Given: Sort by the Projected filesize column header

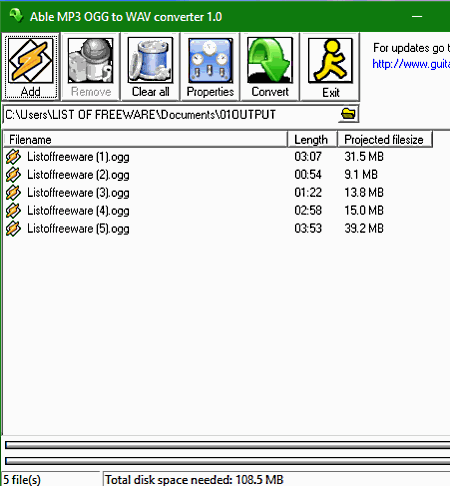Looking at the screenshot, I should pyautogui.click(x=385, y=139).
